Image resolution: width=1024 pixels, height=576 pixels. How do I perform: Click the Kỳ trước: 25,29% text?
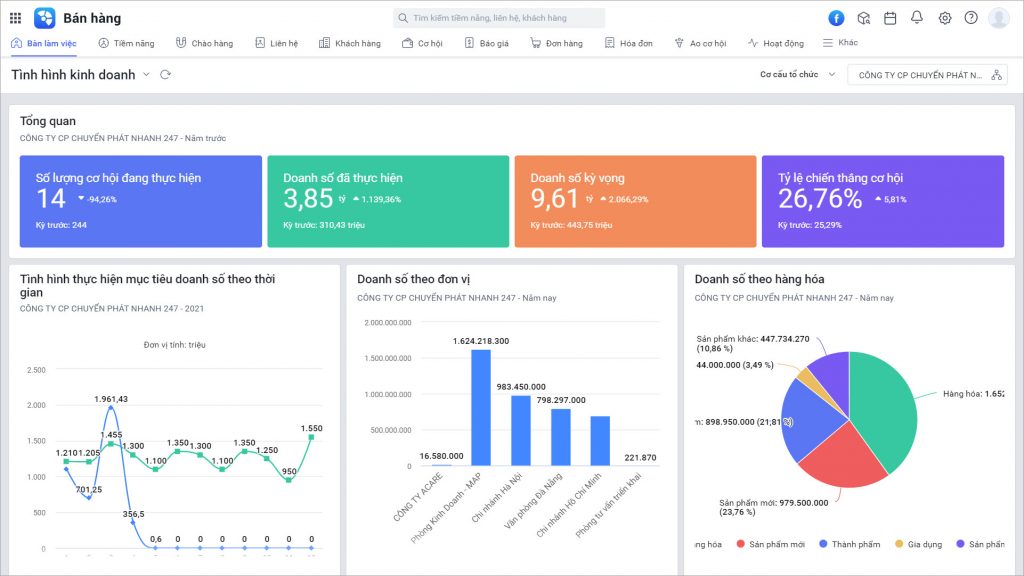pos(810,225)
